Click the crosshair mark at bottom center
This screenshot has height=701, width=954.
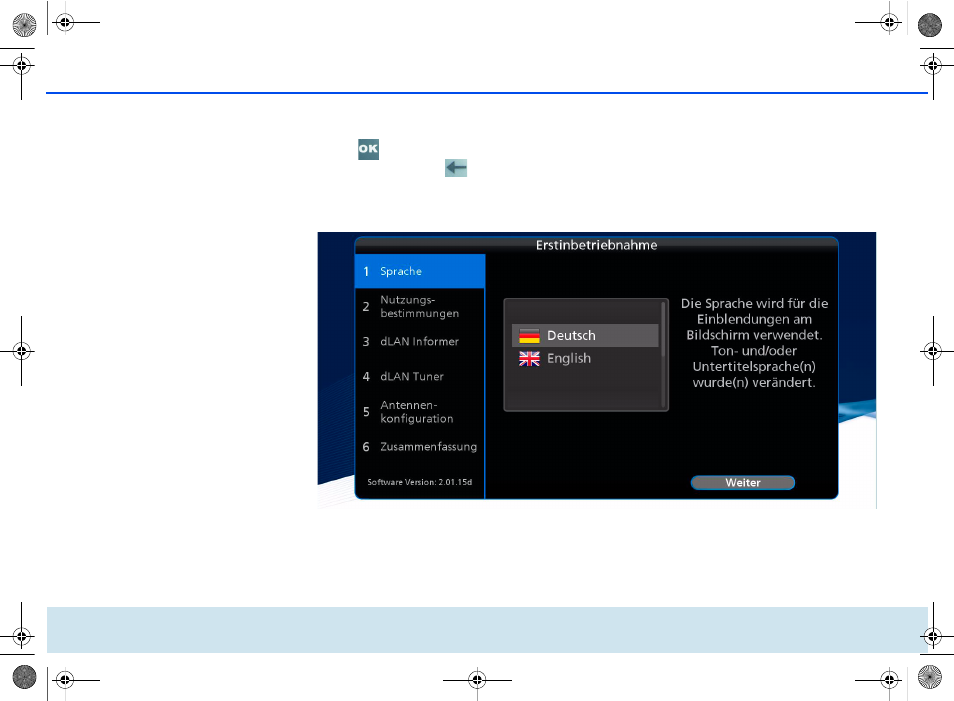pos(477,679)
